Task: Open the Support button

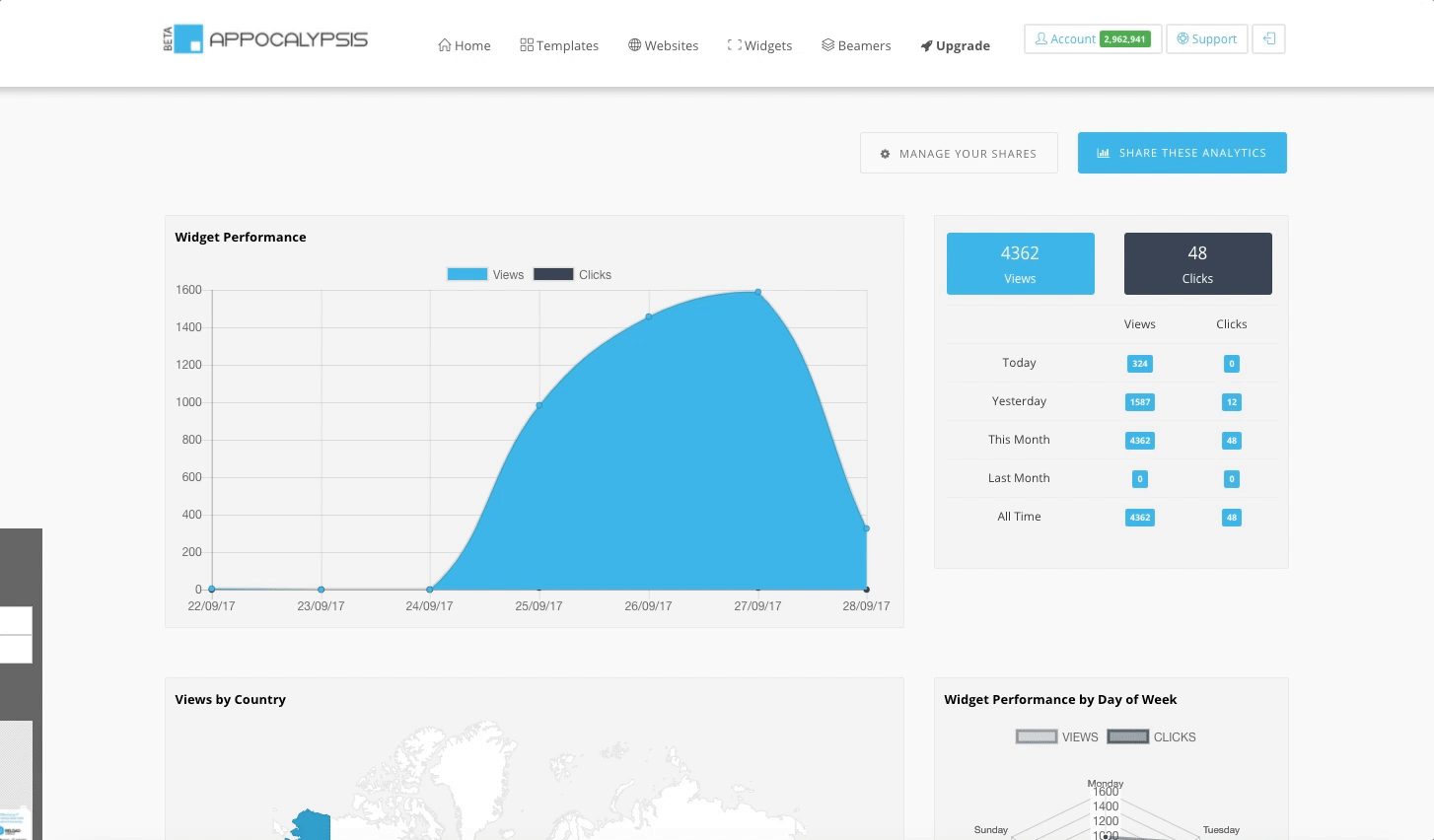Action: pos(1206,39)
